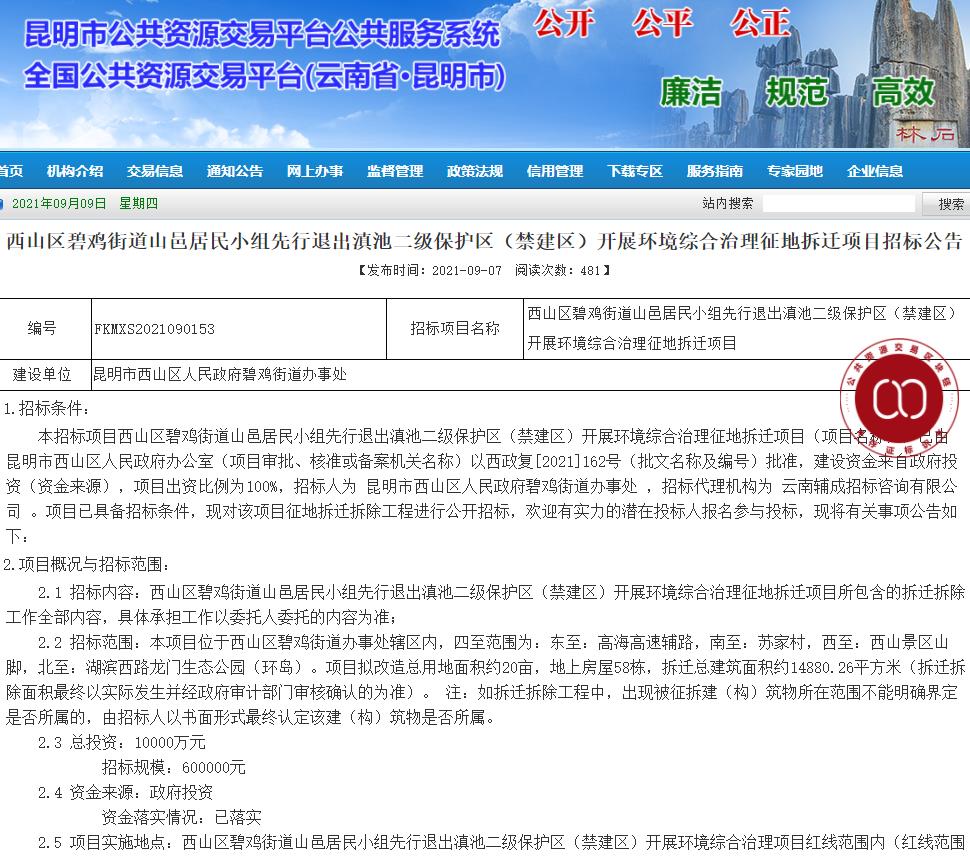This screenshot has width=970, height=857.
Task: Click the read count 阅读次数：481
Action: [x=557, y=270]
